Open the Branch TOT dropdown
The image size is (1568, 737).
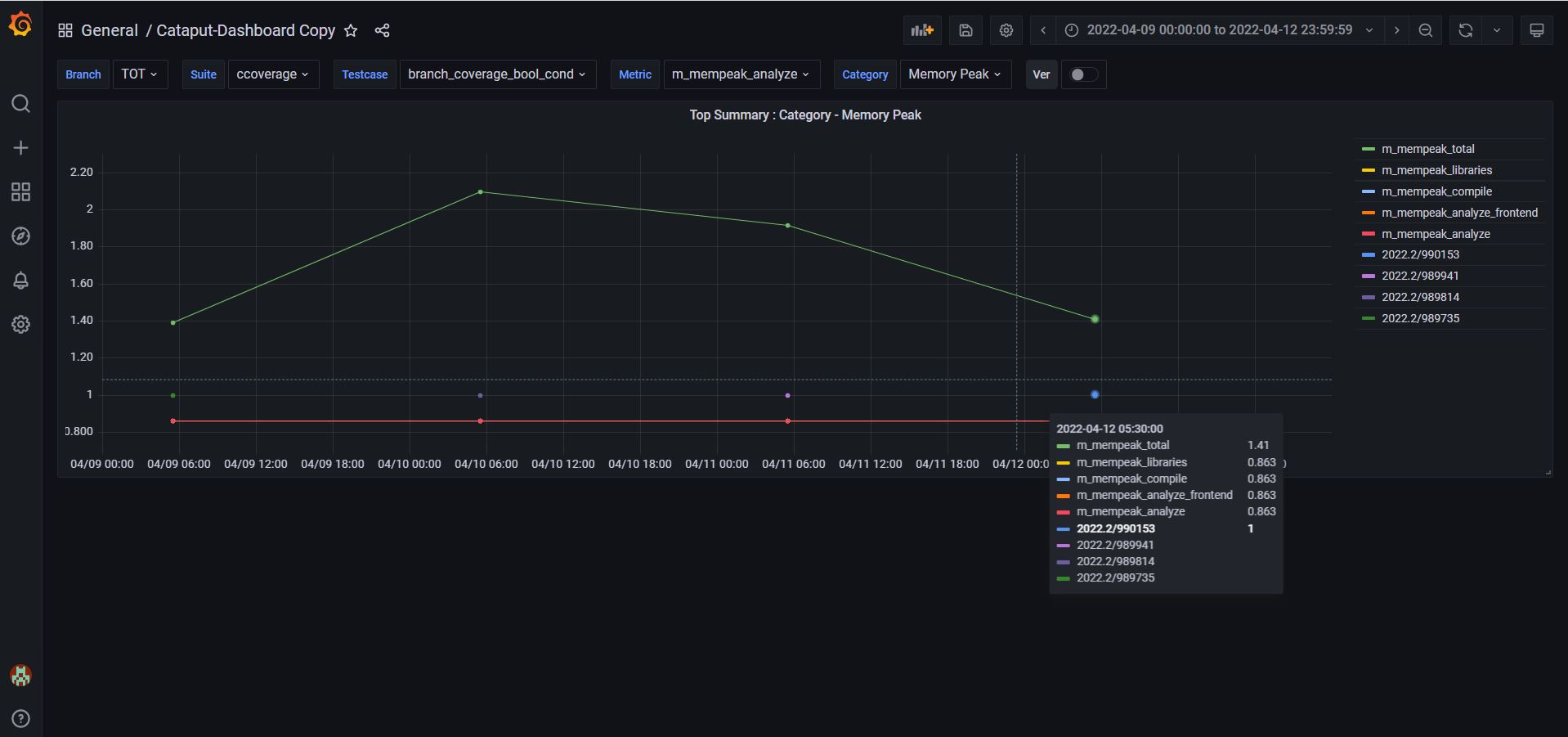tap(140, 74)
